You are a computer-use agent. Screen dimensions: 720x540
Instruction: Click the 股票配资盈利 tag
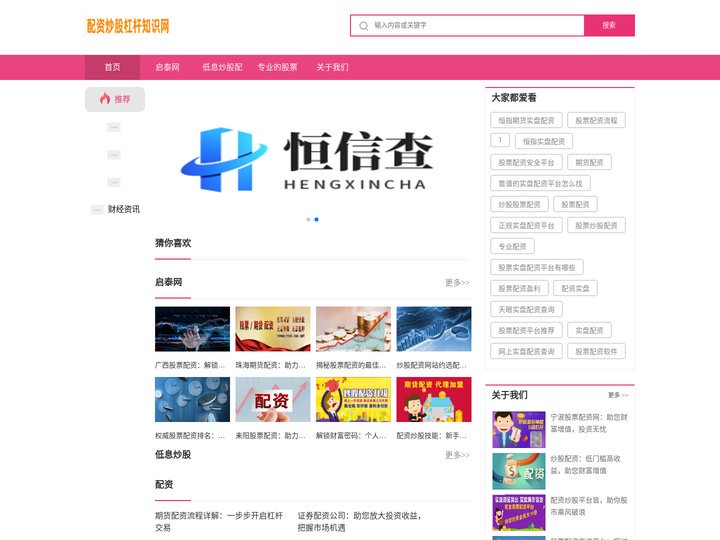pyautogui.click(x=519, y=288)
